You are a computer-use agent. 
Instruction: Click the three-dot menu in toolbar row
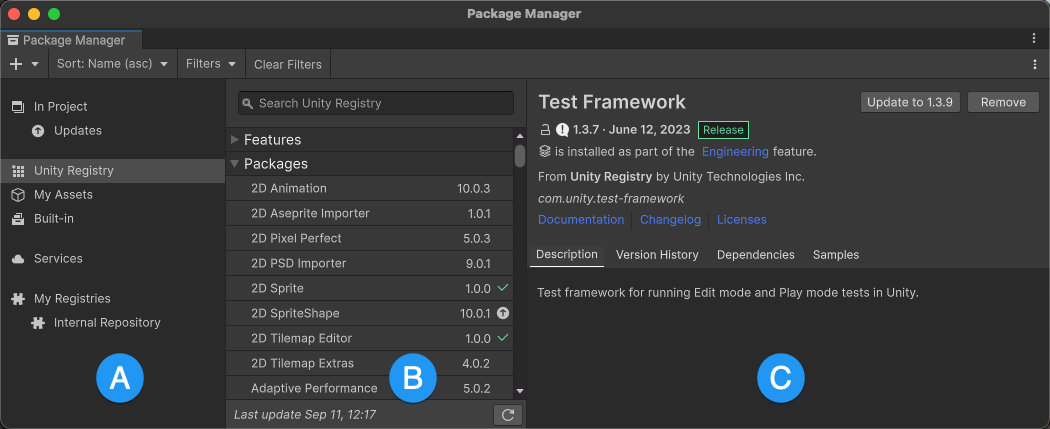coord(1034,64)
